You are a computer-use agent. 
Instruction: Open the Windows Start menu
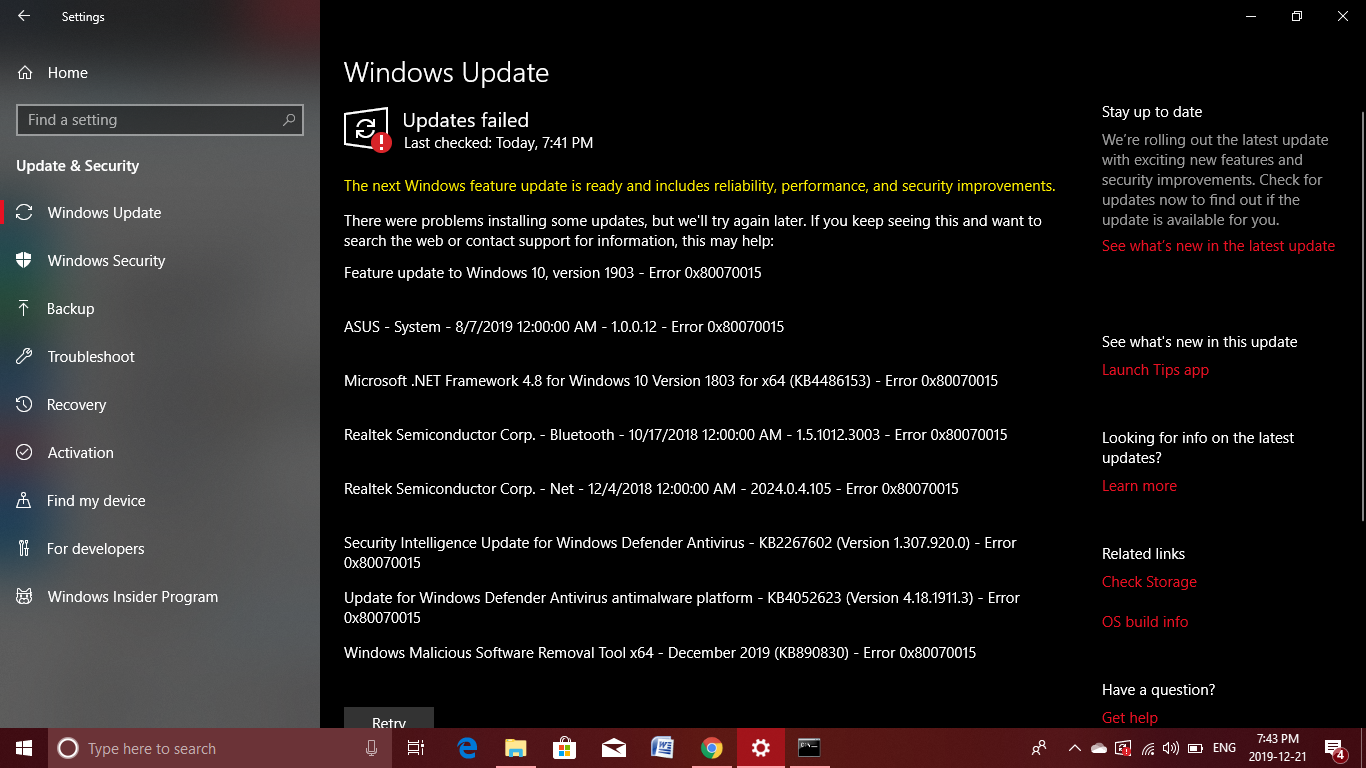[x=24, y=748]
